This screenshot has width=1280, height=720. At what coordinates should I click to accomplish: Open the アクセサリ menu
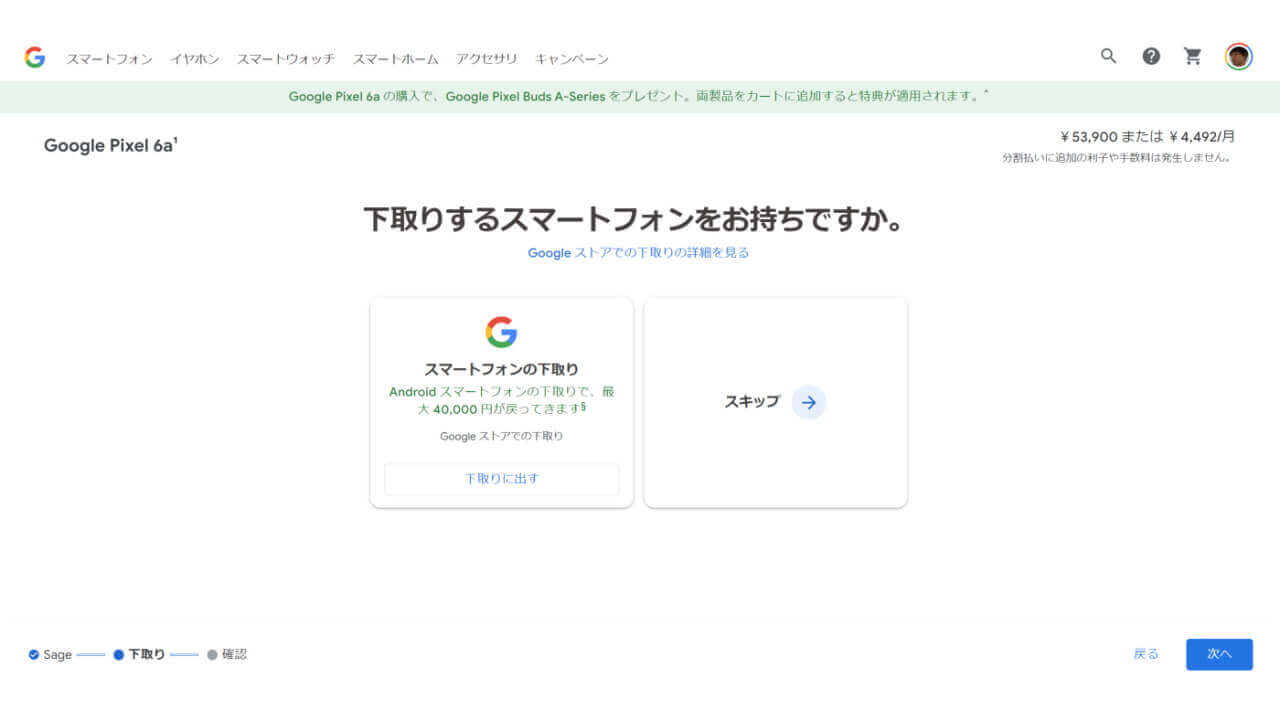(486, 59)
